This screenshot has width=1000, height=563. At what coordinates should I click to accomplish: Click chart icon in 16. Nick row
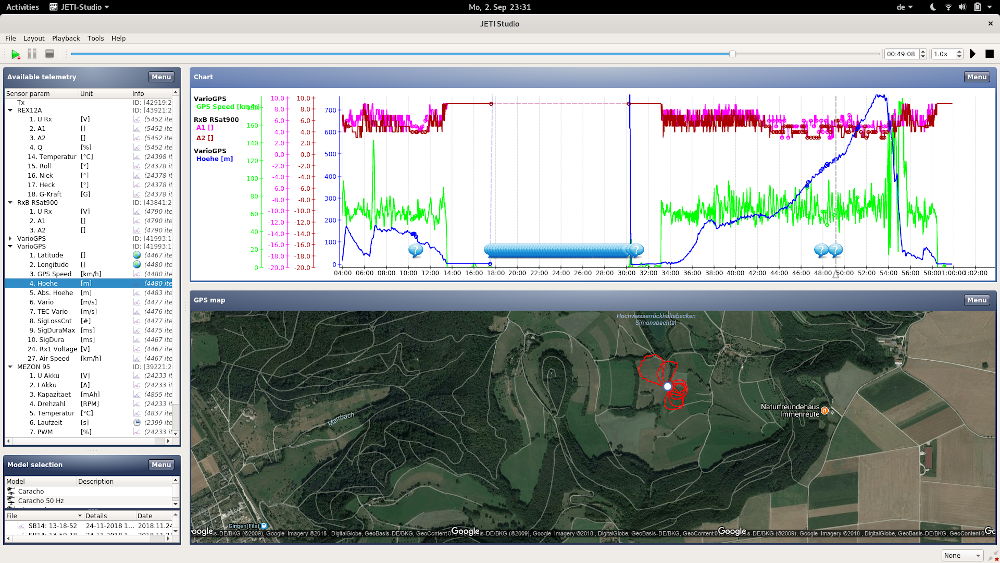coord(136,175)
